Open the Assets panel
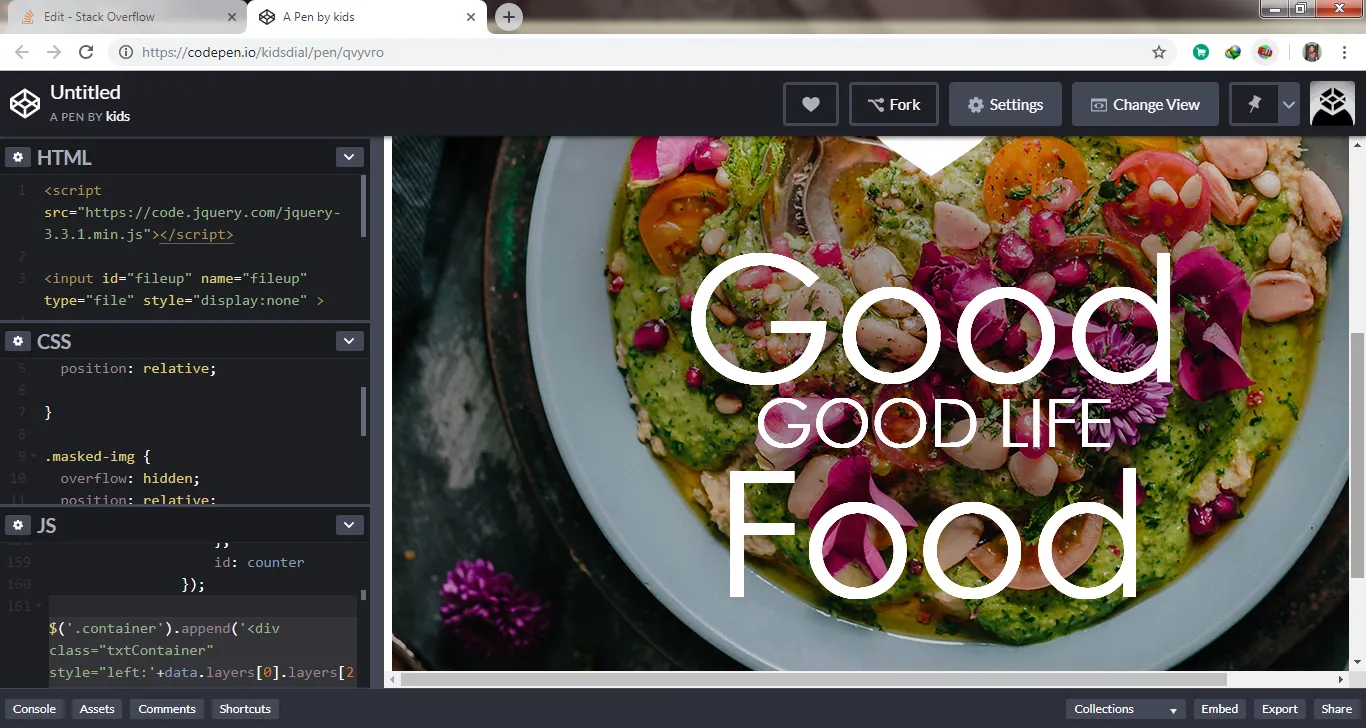The image size is (1366, 728). point(97,709)
